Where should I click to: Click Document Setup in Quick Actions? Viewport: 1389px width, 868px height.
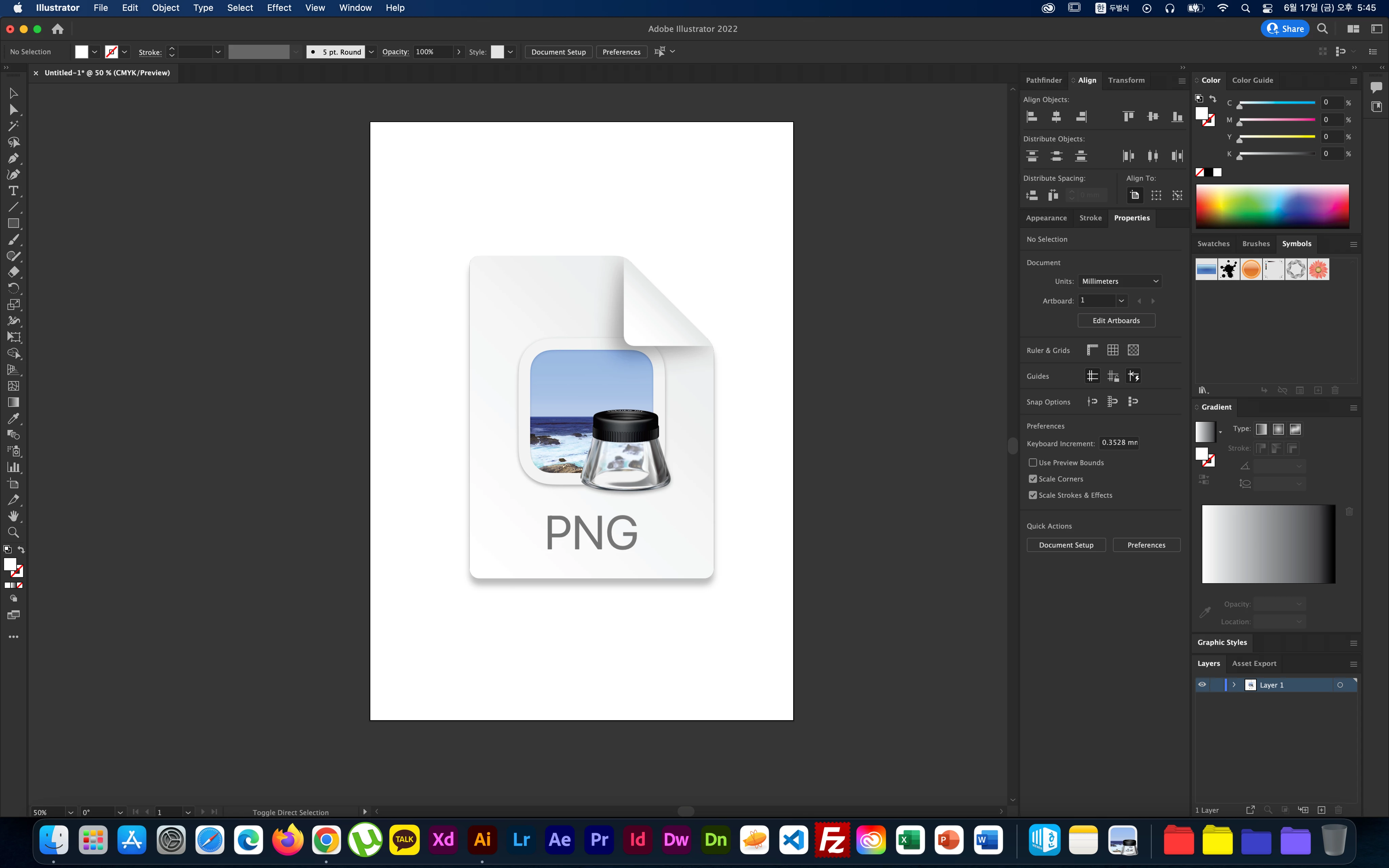tap(1066, 545)
